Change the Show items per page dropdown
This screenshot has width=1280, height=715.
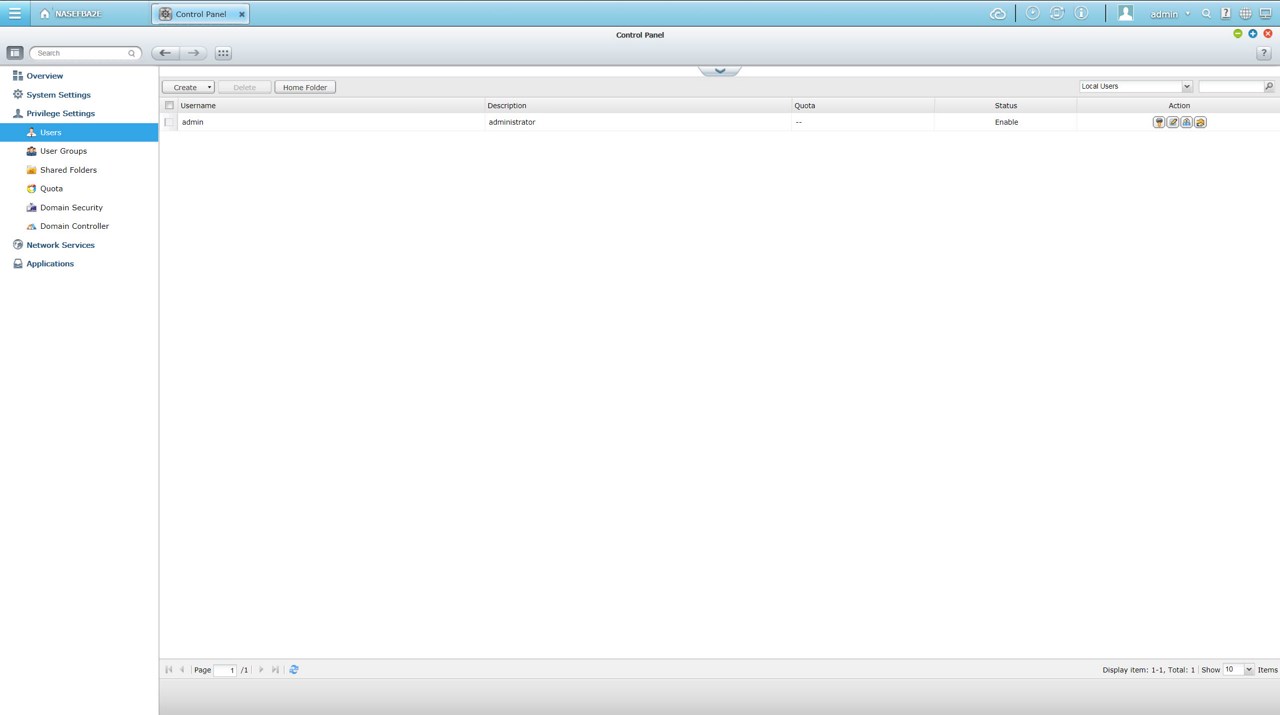coord(1238,670)
